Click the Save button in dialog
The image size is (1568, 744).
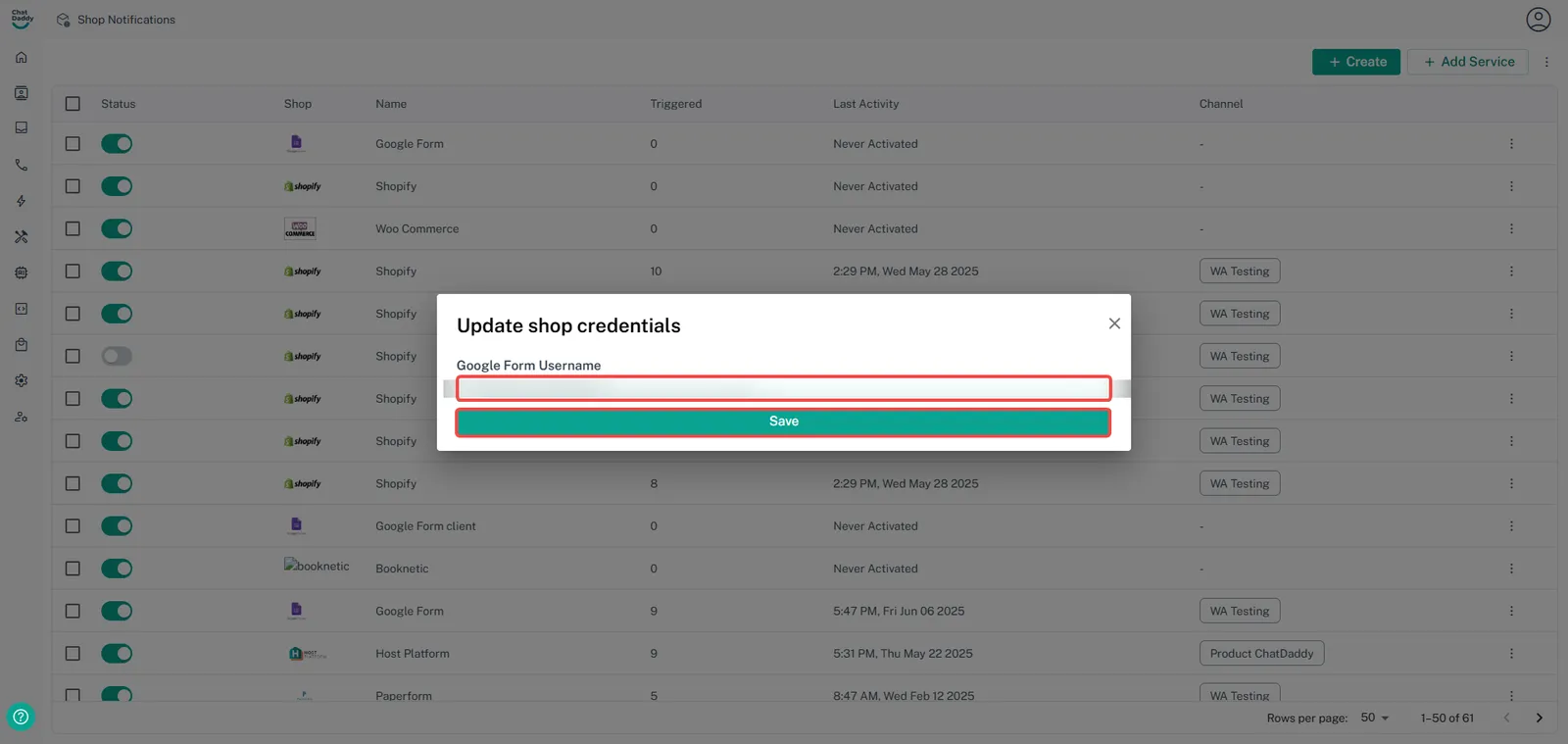point(783,422)
